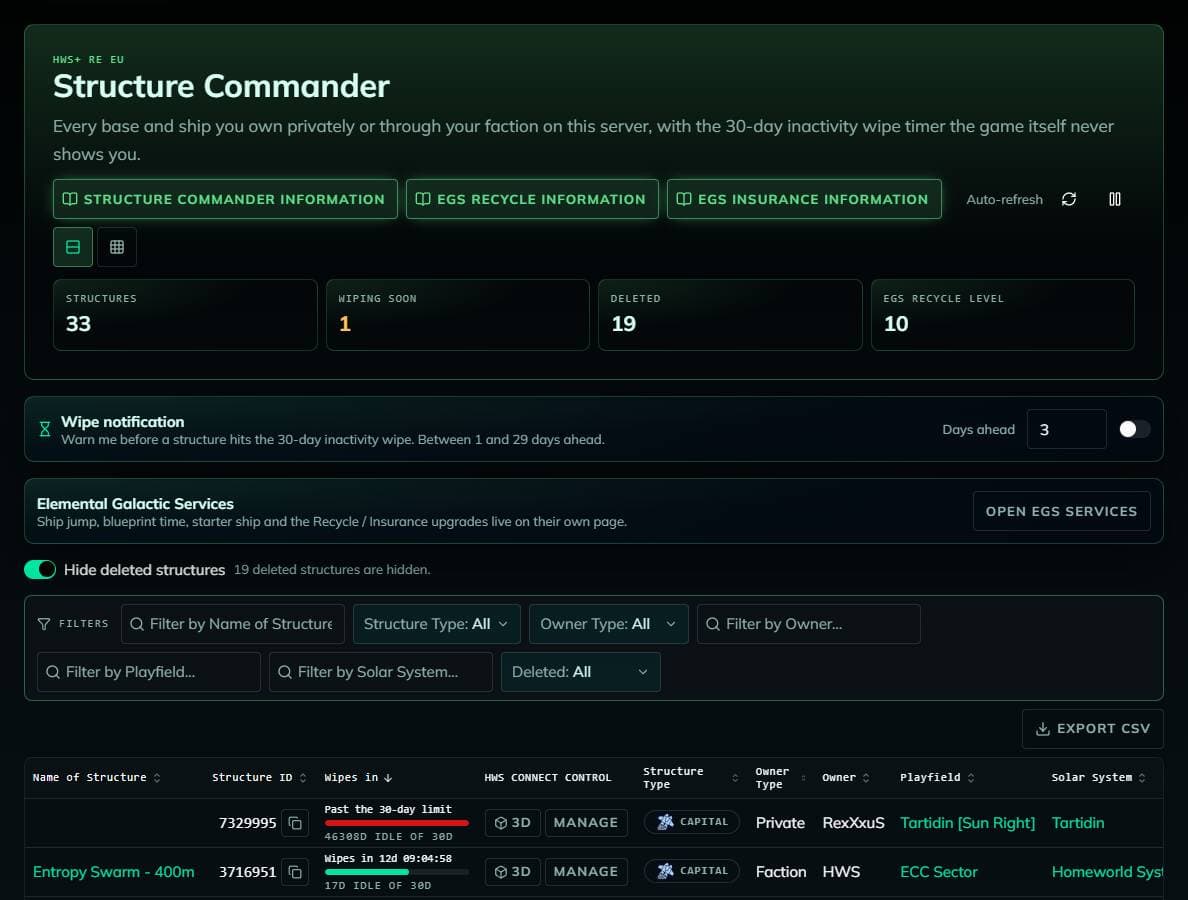
Task: Click the HWS+ RE EU server label
Action: [88, 59]
